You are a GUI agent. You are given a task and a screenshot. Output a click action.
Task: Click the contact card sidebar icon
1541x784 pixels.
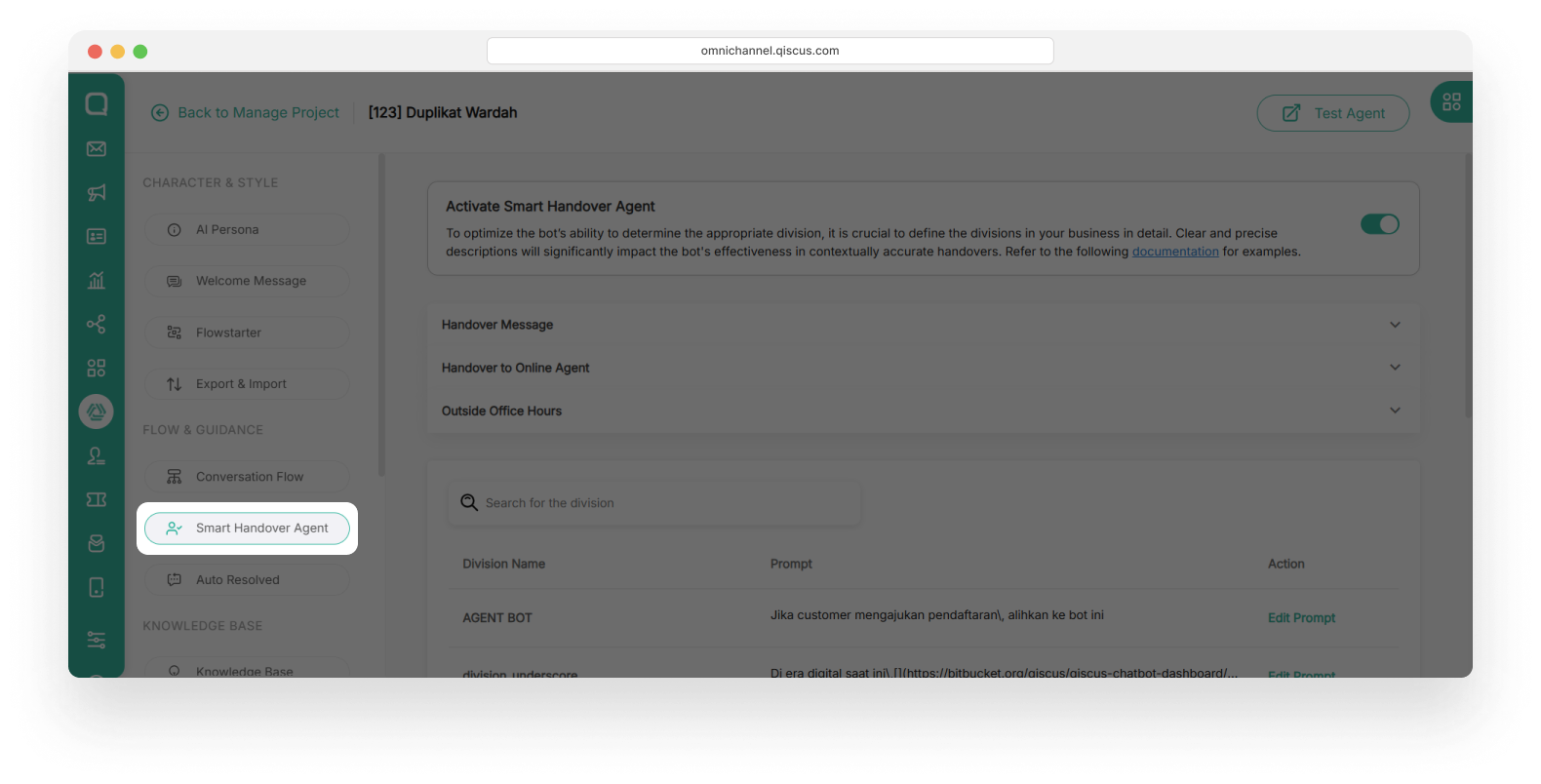97,237
